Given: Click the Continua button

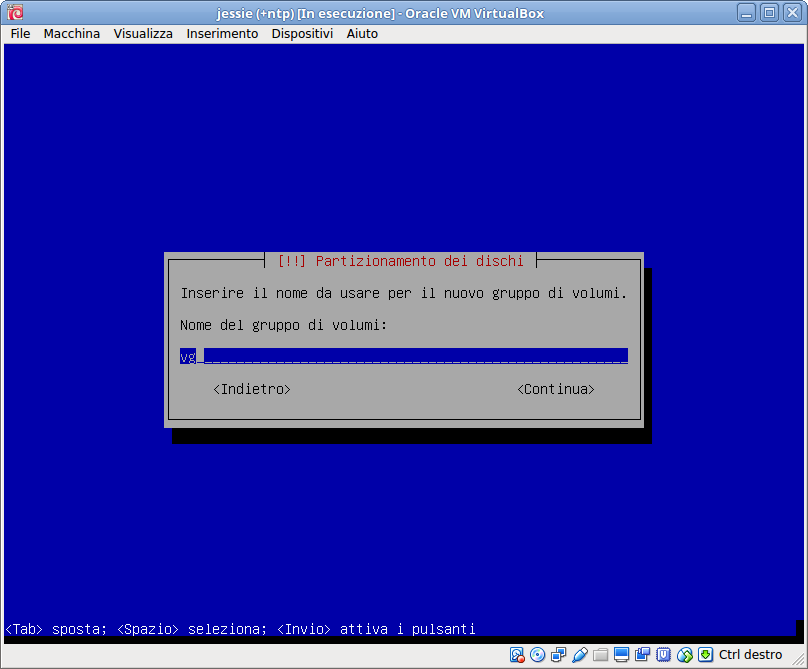Looking at the screenshot, I should (x=556, y=389).
